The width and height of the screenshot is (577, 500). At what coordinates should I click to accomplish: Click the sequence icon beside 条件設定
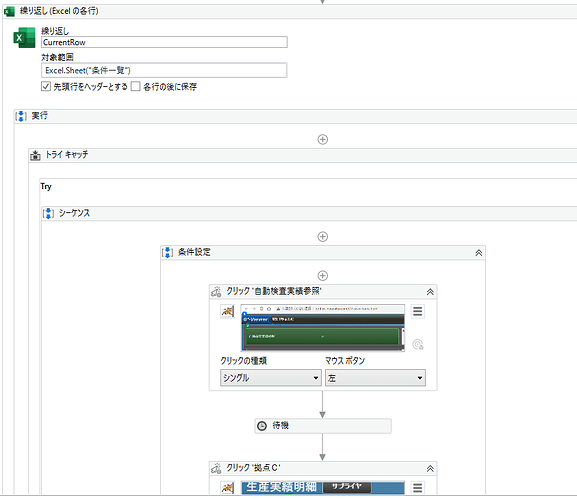(x=167, y=252)
